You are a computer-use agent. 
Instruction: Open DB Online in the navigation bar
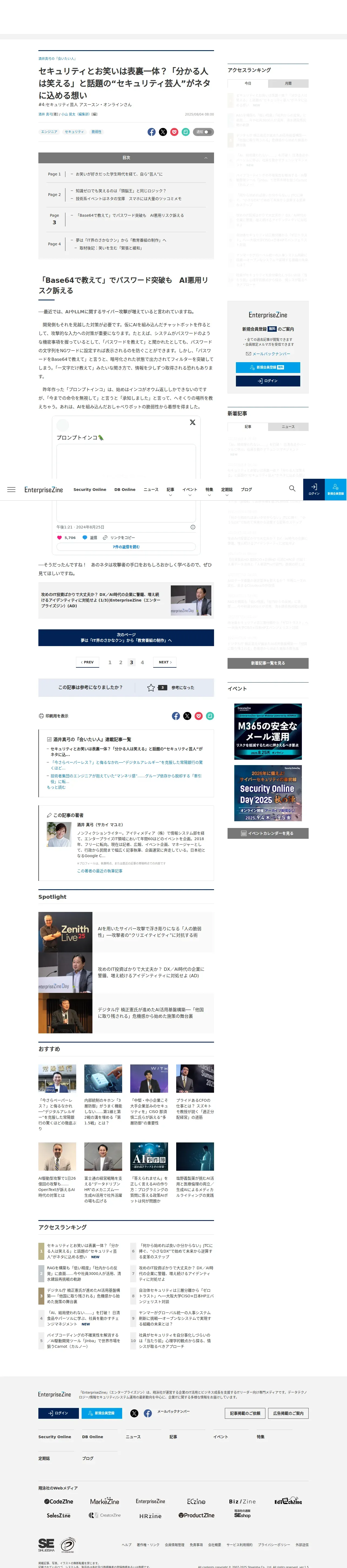pos(125,489)
